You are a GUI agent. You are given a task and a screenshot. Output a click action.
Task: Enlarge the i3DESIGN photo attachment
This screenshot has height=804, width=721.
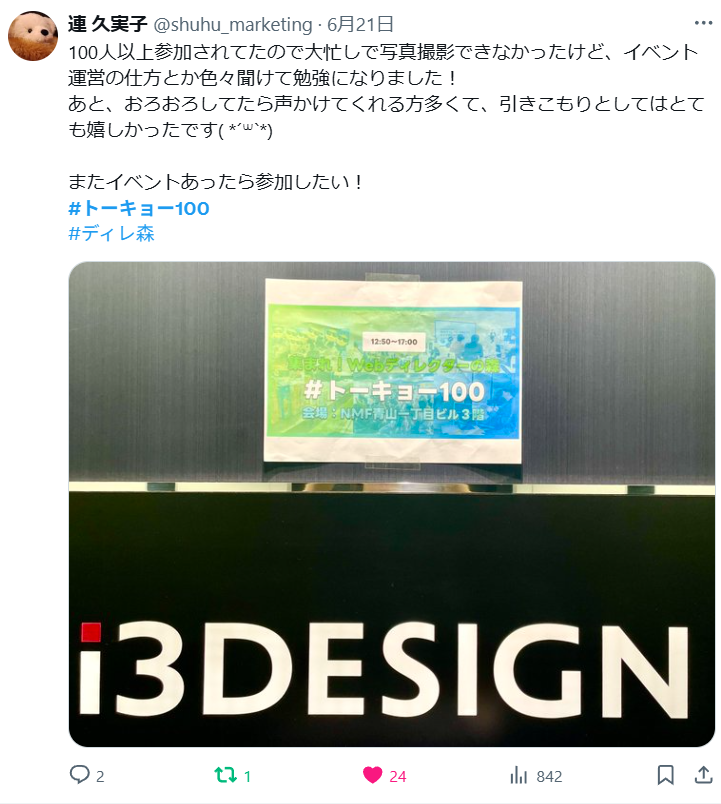(392, 504)
